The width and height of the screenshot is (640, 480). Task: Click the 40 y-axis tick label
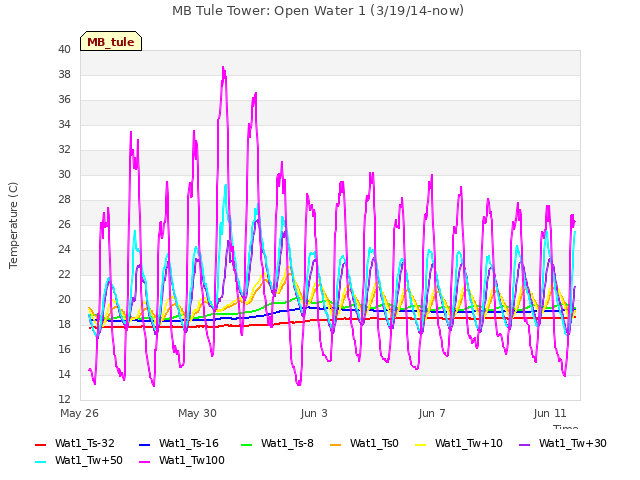(x=64, y=49)
